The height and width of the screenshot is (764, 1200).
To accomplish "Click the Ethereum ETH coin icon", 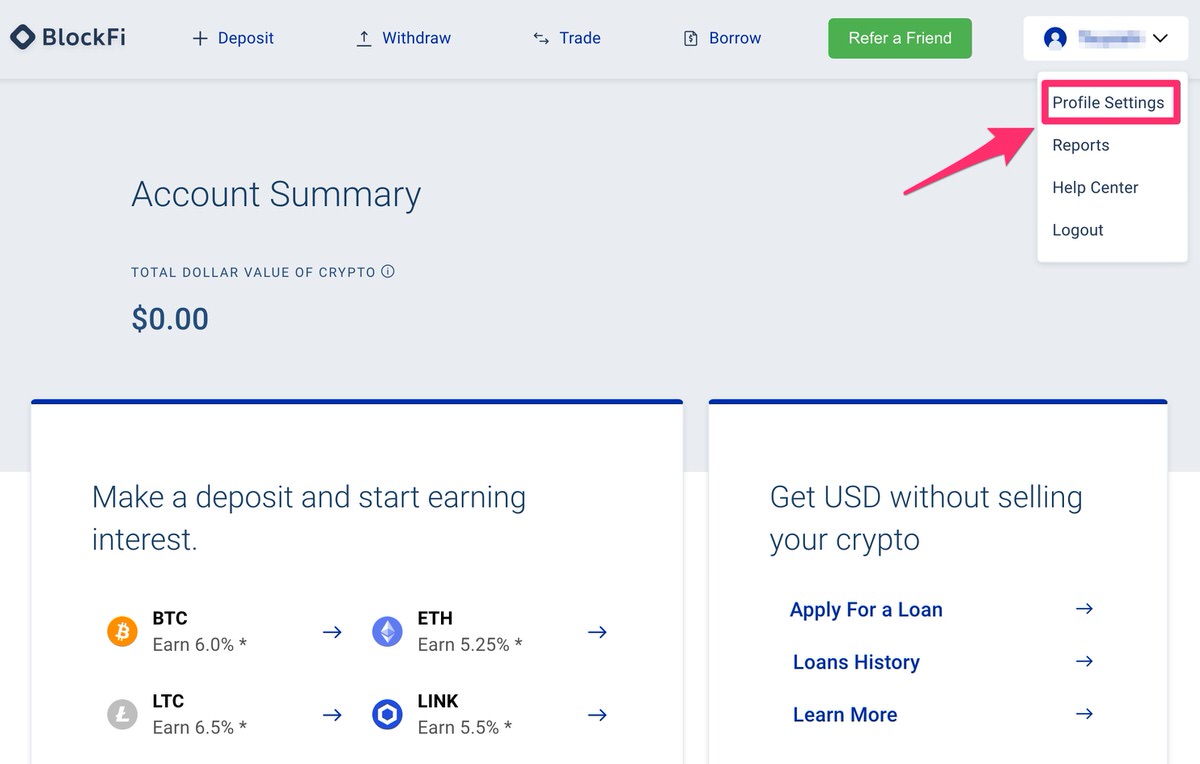I will click(x=387, y=632).
